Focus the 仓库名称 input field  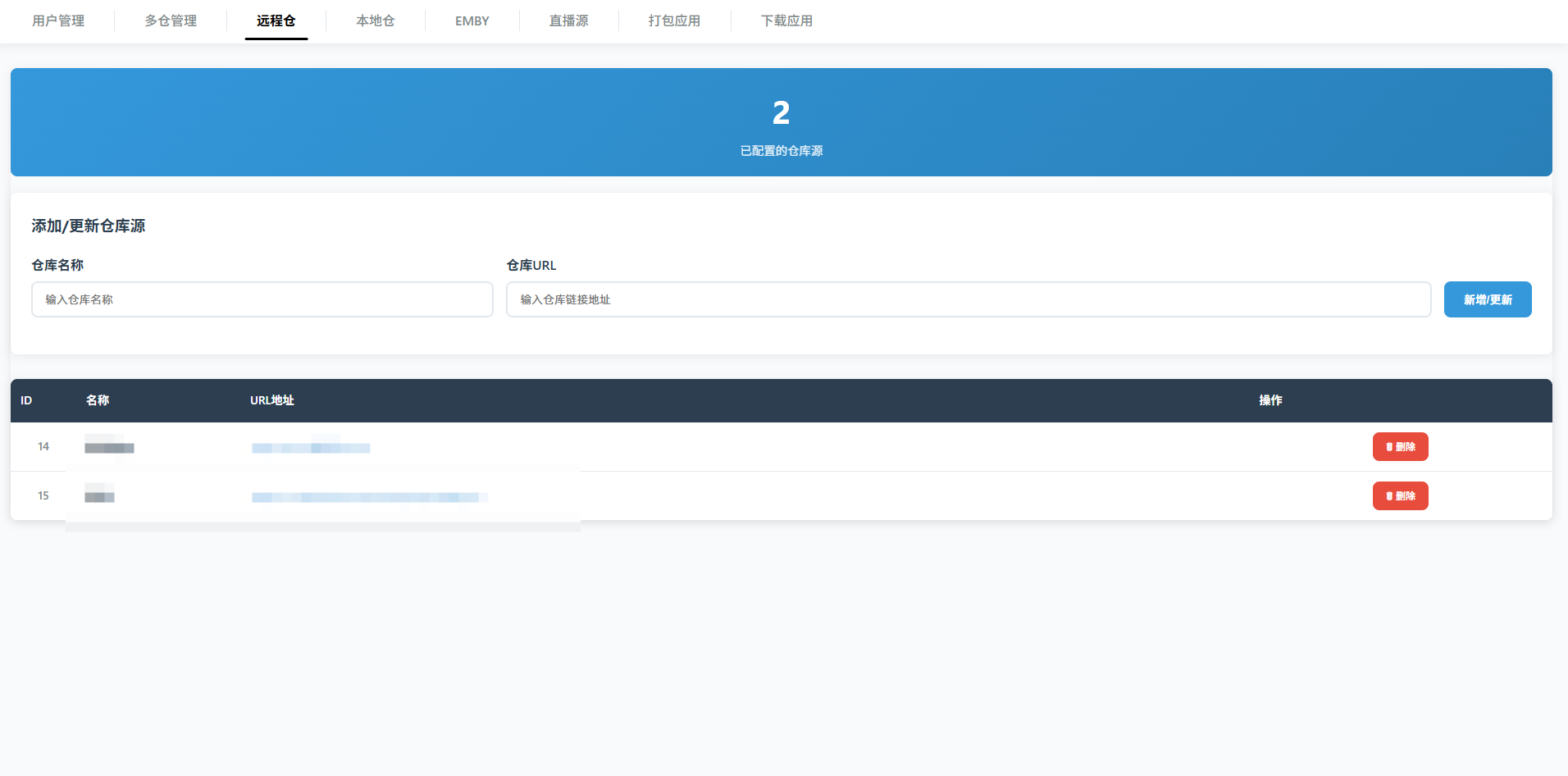262,299
